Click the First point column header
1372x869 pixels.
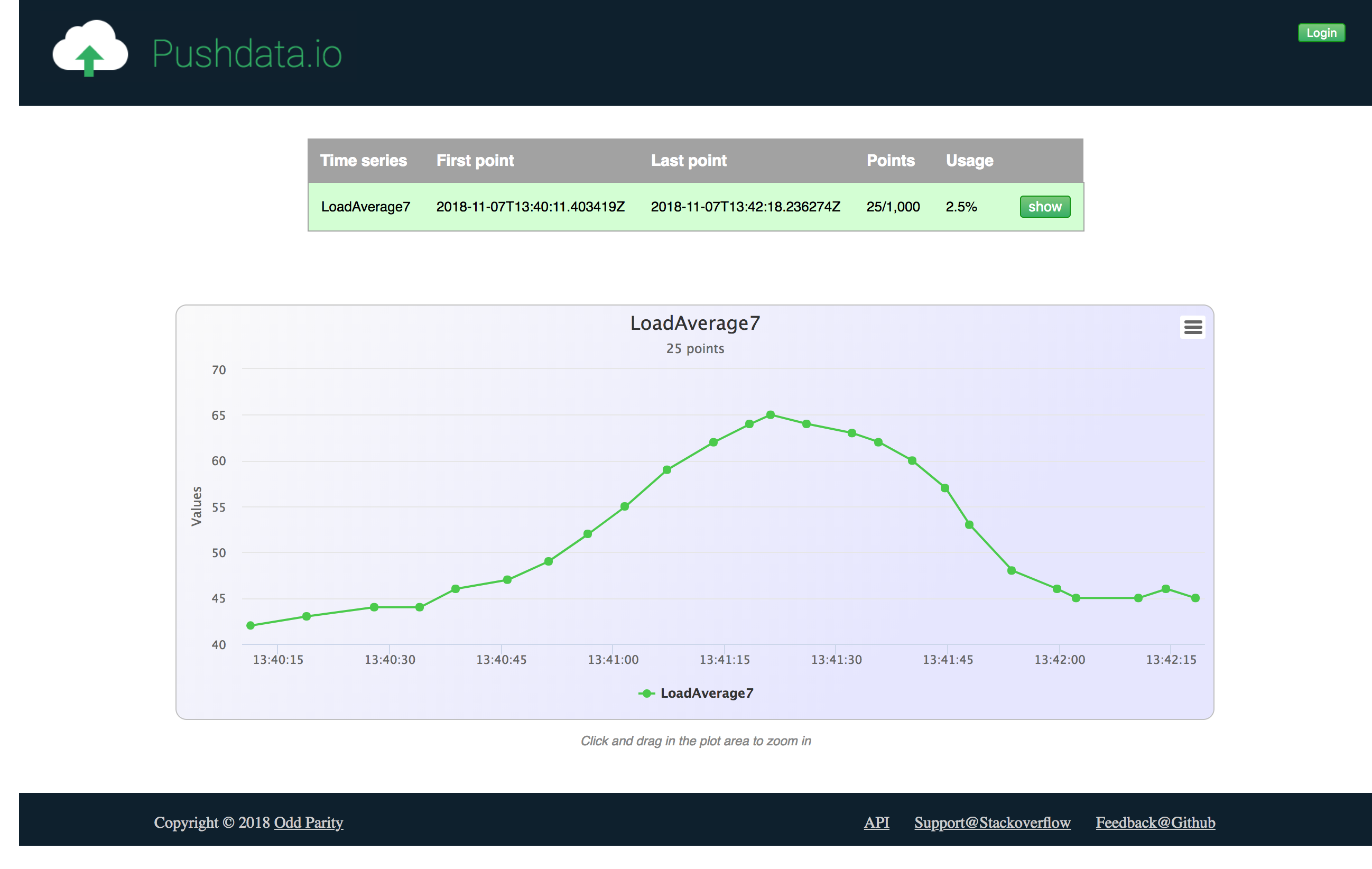(475, 161)
